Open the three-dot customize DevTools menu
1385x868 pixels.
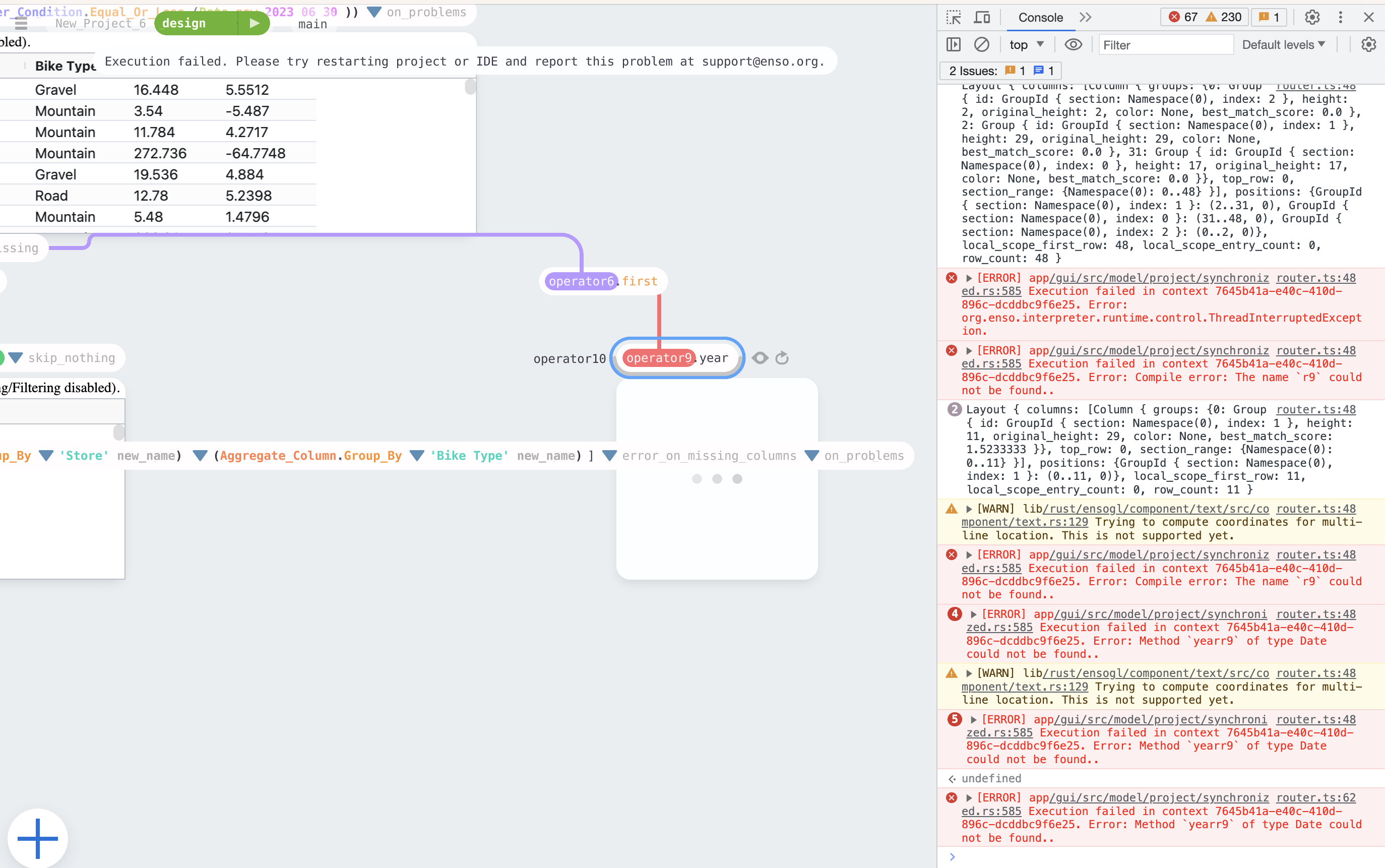(x=1340, y=17)
